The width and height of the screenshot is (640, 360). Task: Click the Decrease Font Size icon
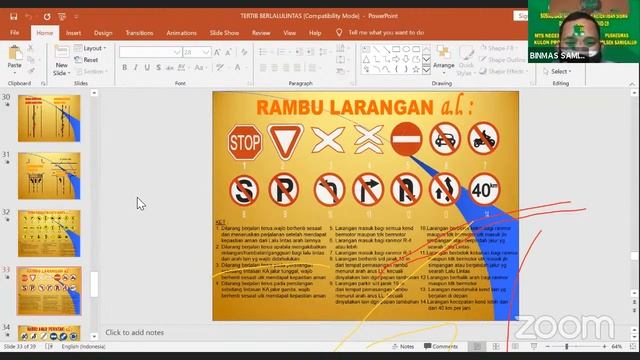coord(229,52)
